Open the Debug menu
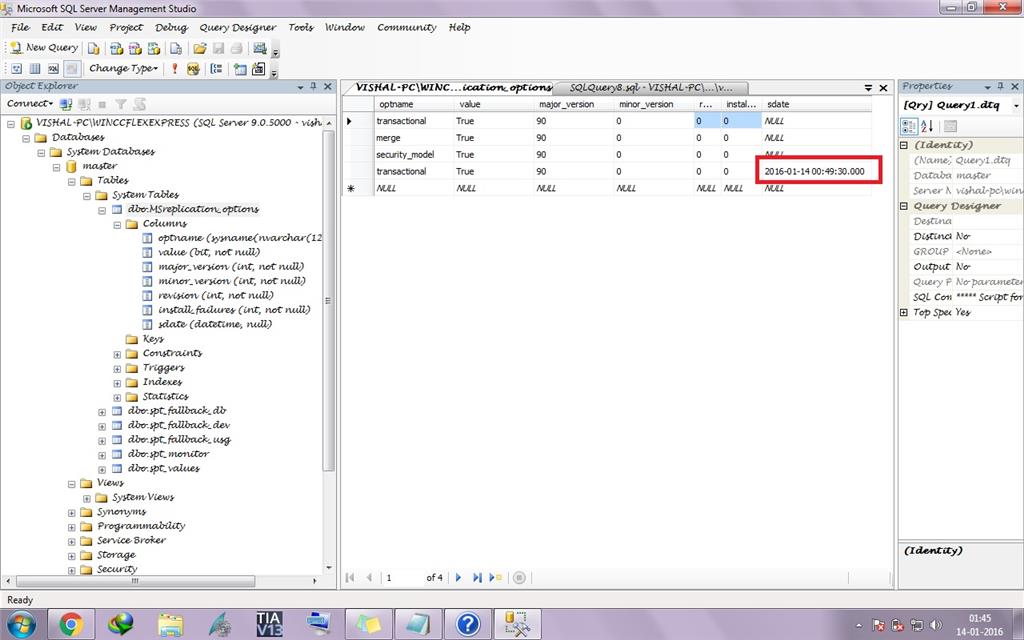This screenshot has width=1024, height=640. point(171,27)
